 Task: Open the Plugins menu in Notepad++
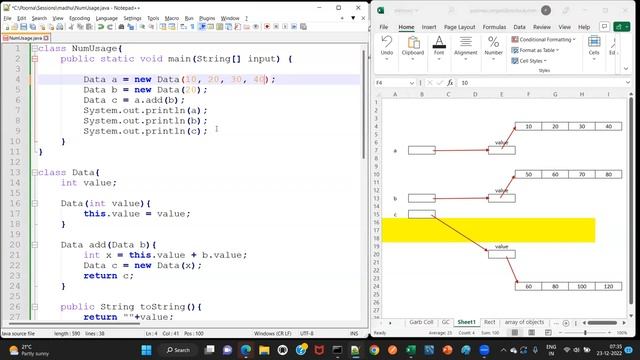click(207, 18)
